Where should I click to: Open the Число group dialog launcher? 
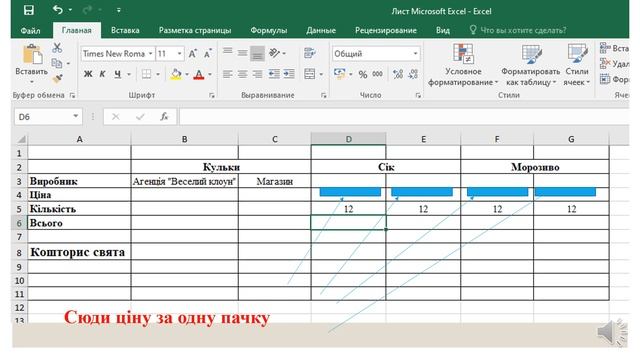point(418,96)
